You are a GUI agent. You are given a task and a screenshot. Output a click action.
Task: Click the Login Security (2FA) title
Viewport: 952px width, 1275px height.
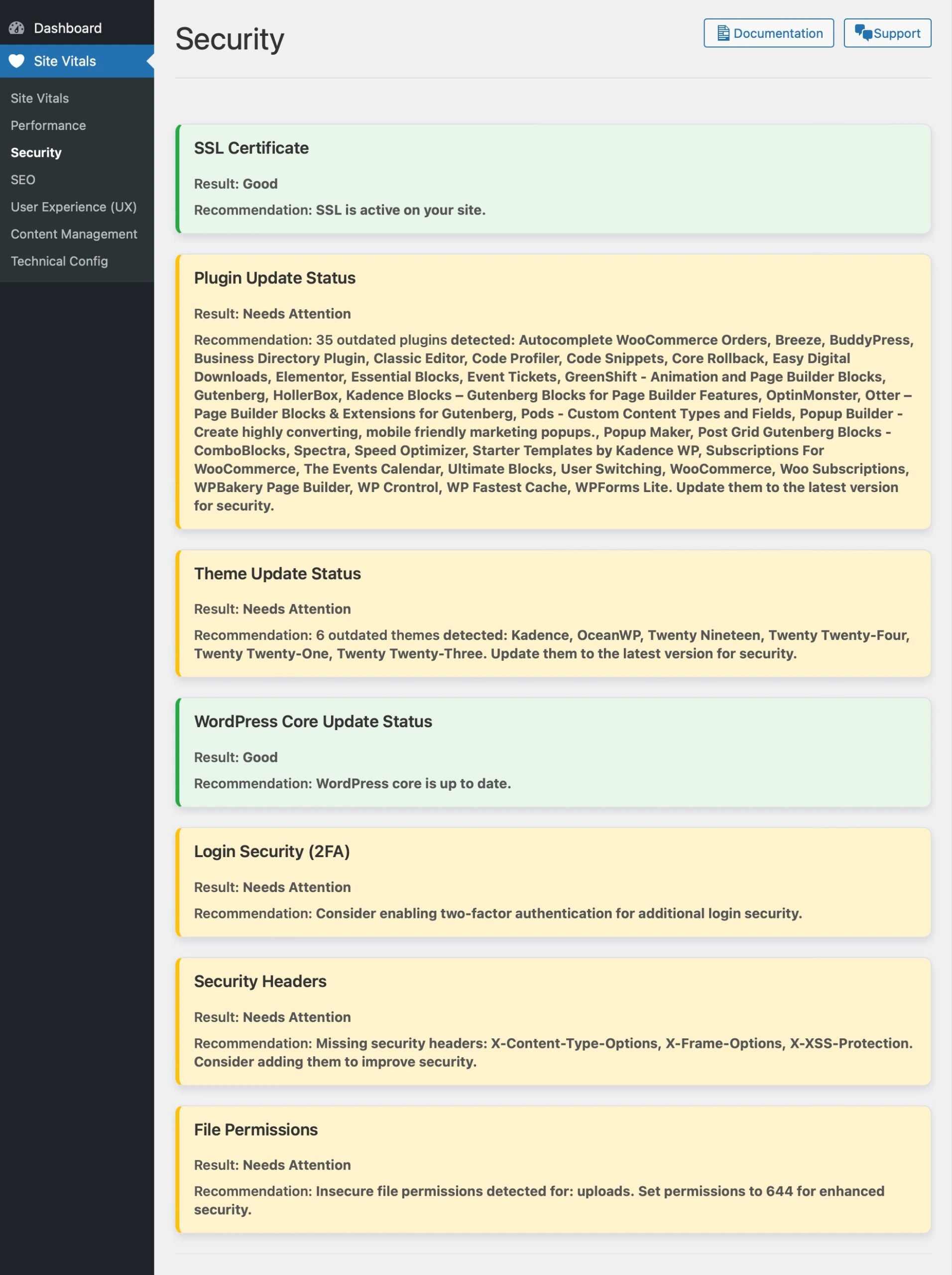coord(272,851)
